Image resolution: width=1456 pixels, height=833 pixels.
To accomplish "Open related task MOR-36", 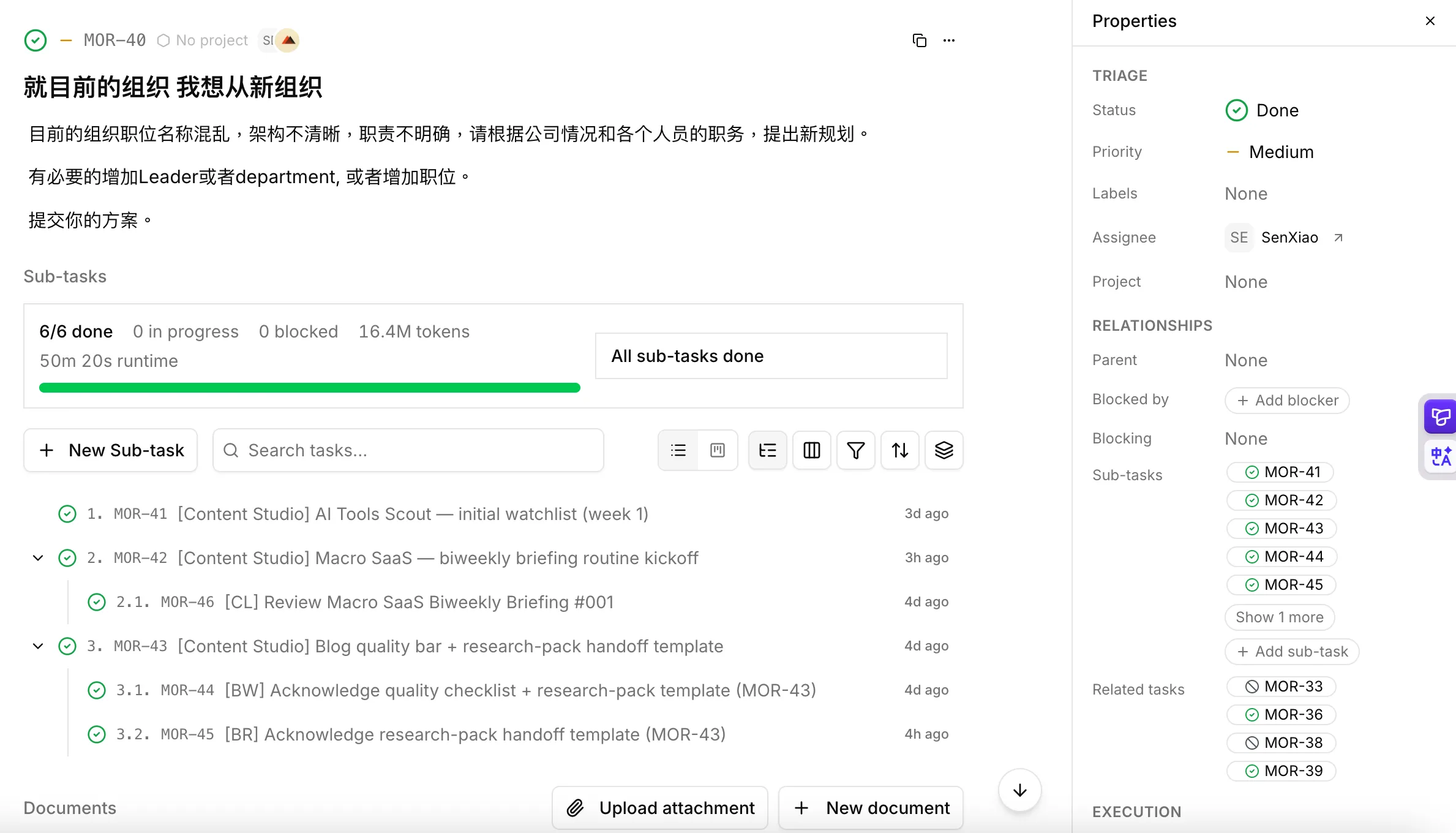I will (x=1282, y=715).
